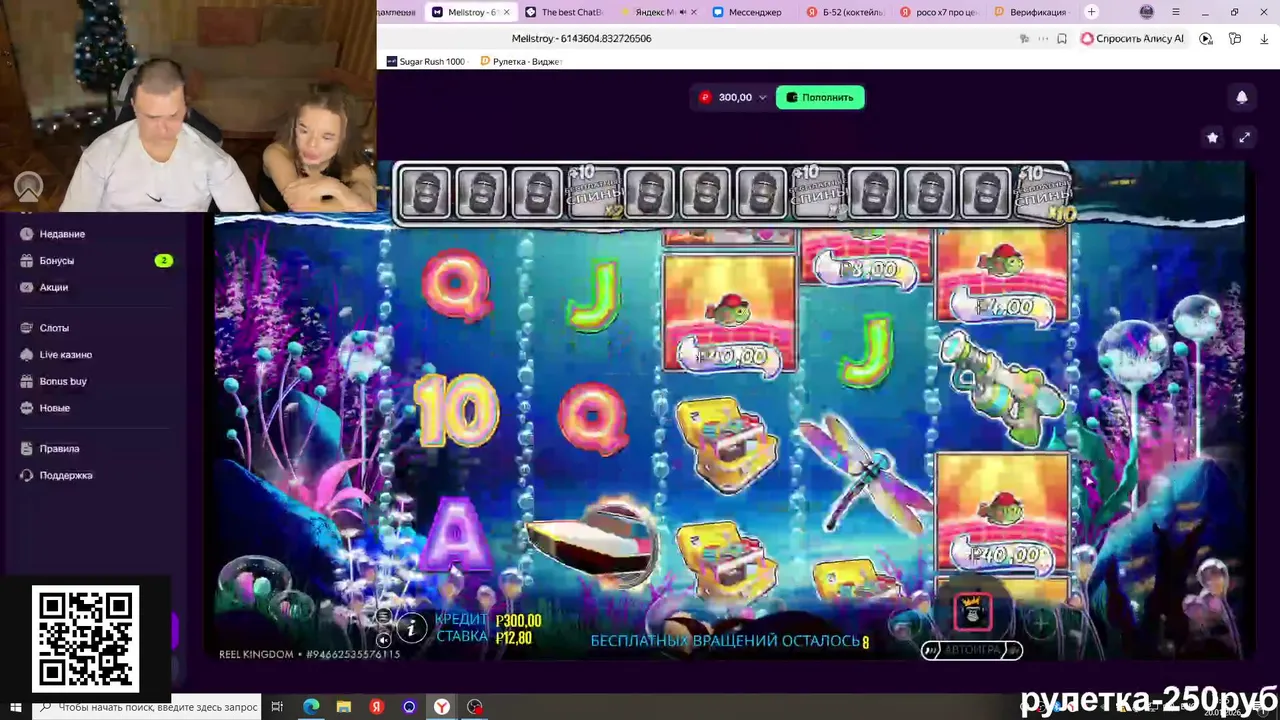Open Task View on the taskbar
The width and height of the screenshot is (1280, 720).
point(277,707)
